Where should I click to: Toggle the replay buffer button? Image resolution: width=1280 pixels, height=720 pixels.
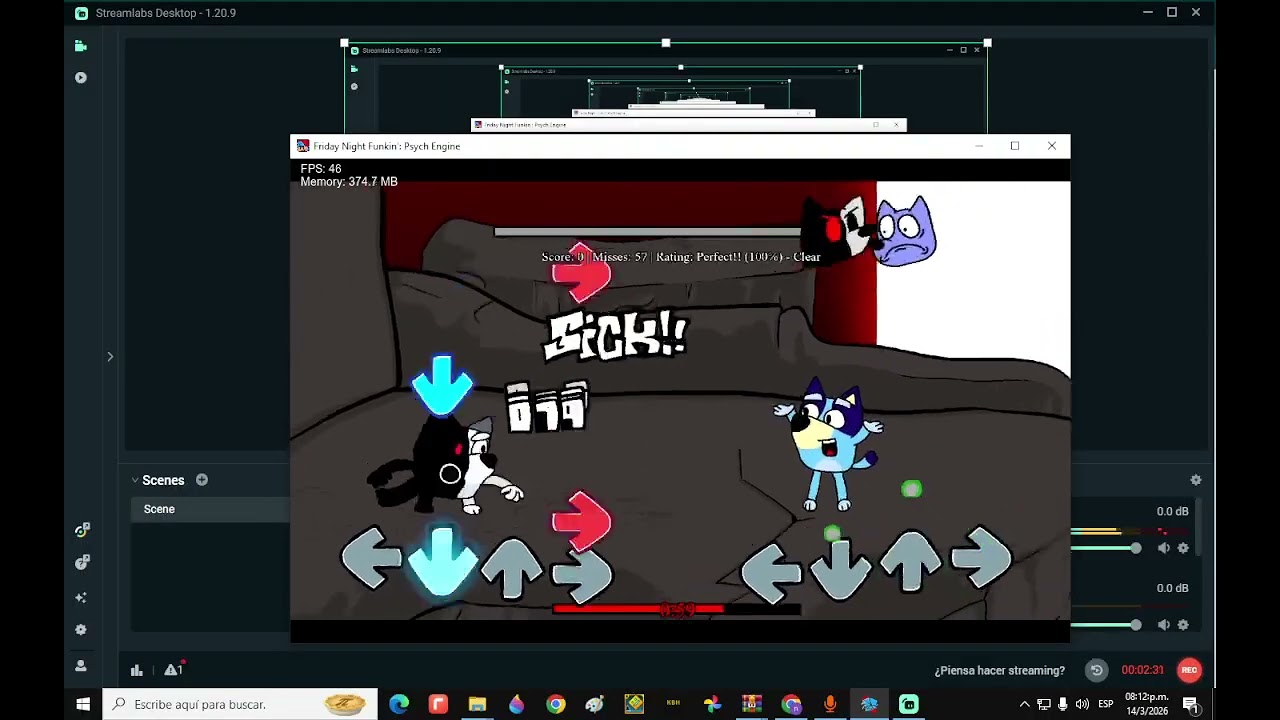[1096, 670]
